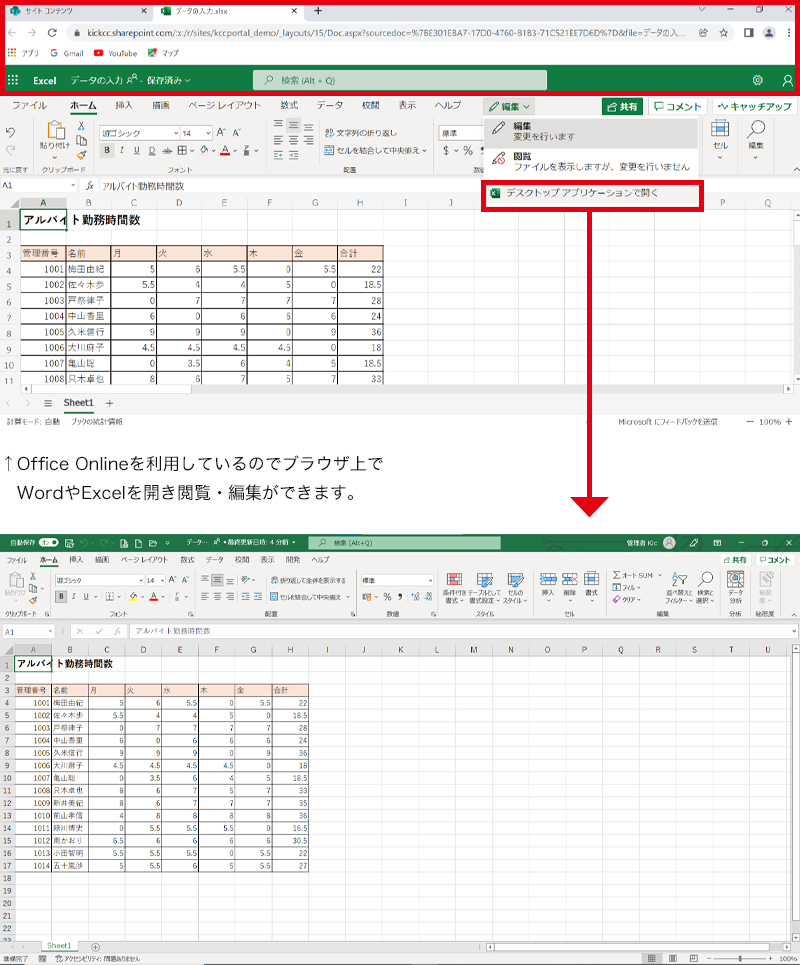Click the browser address bar
This screenshot has height=965, width=800.
tap(386, 33)
